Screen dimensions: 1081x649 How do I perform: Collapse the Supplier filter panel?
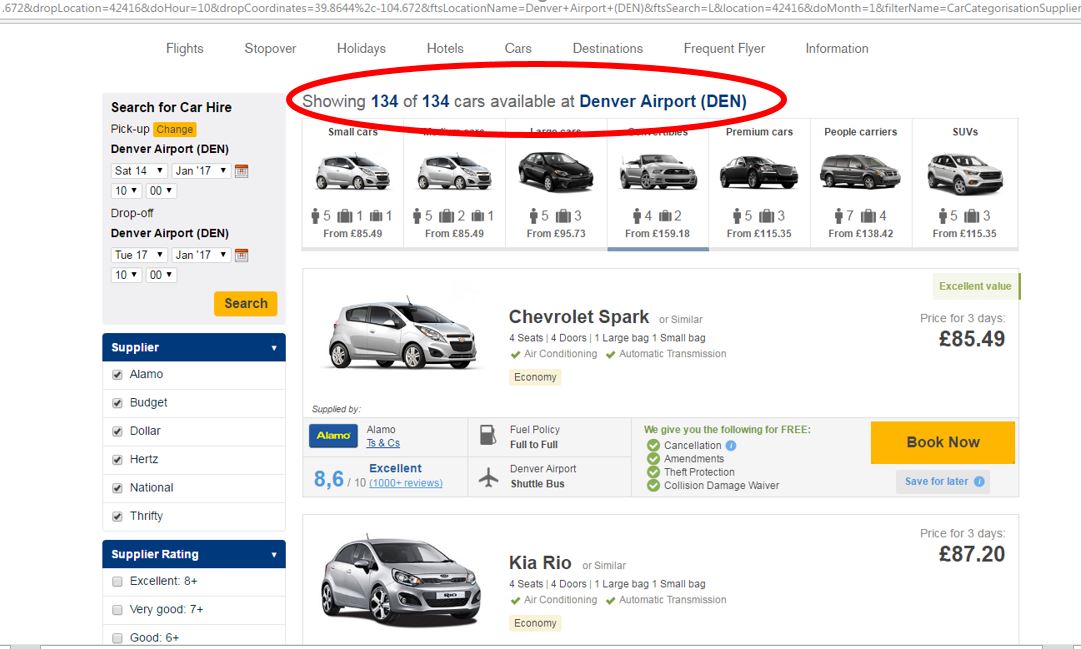[x=194, y=348]
